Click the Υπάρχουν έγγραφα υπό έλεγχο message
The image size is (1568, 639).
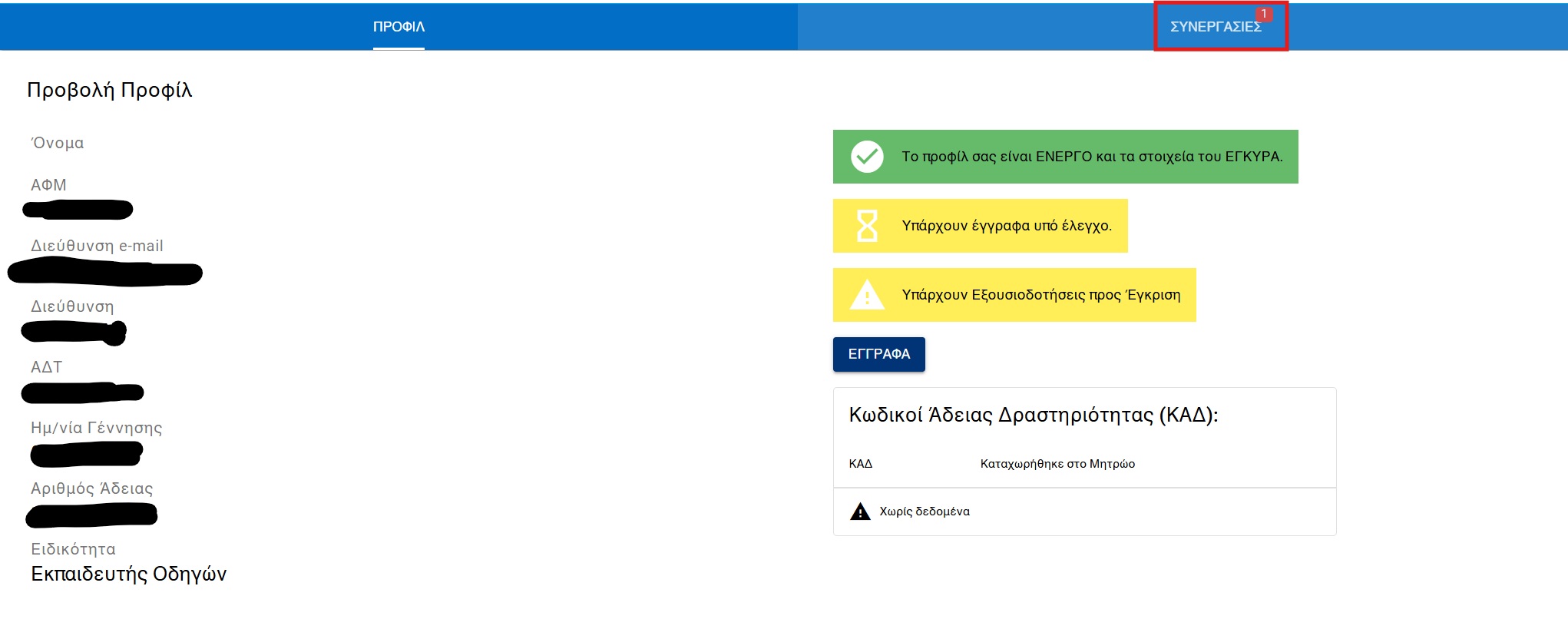coord(1006,226)
